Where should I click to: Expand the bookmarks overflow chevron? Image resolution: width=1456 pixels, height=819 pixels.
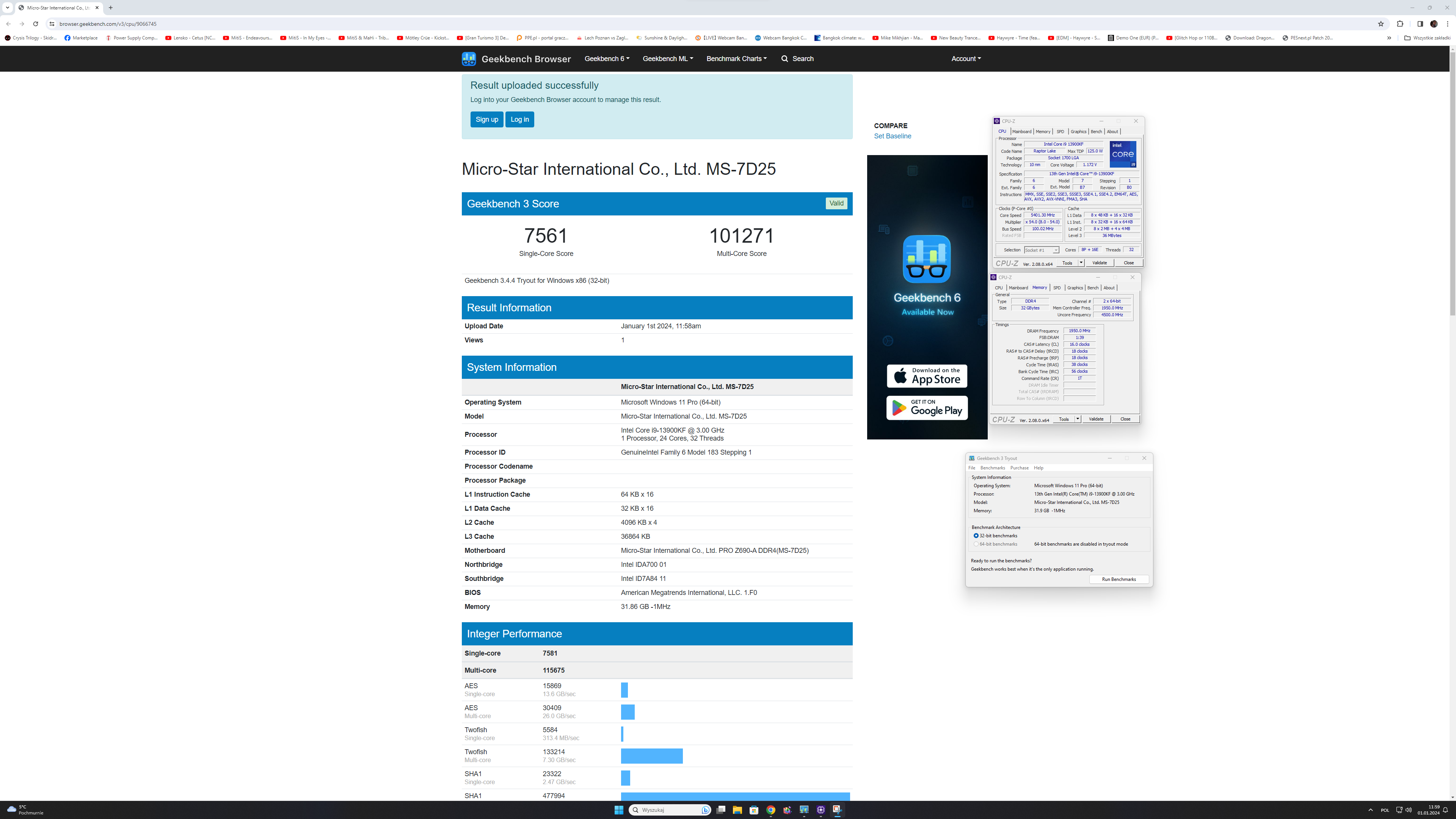pyautogui.click(x=1389, y=38)
